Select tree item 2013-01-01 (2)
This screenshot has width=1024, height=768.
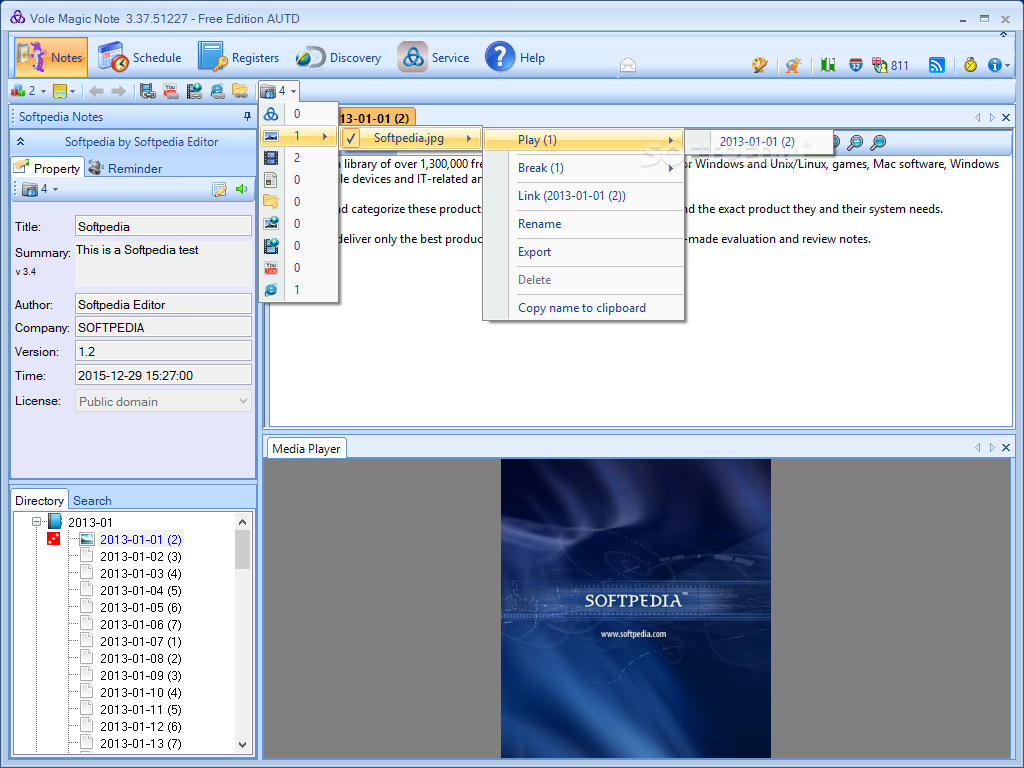point(140,539)
